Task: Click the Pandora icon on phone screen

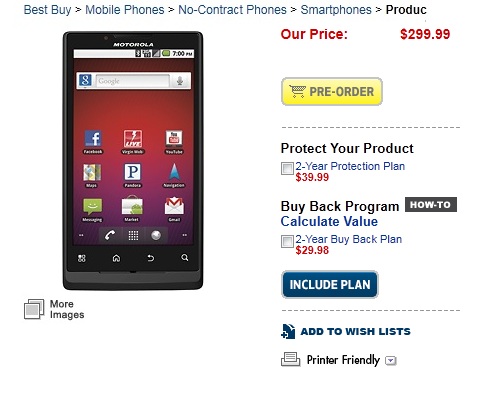Action: pos(133,172)
